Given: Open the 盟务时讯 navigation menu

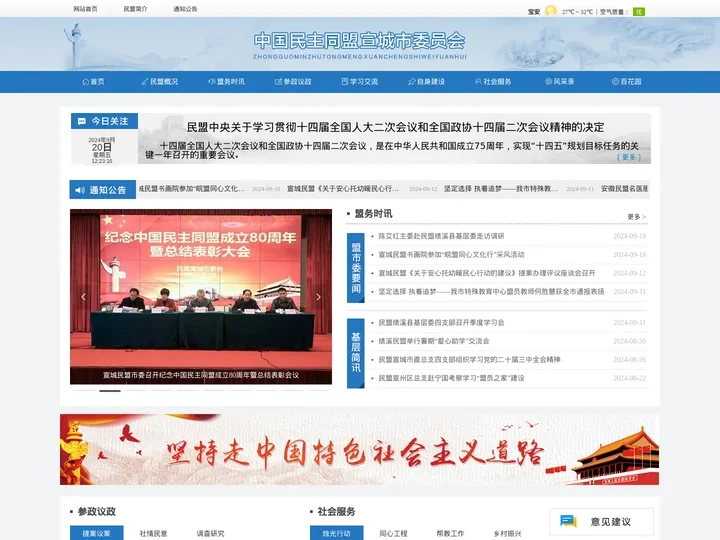Looking at the screenshot, I should click(x=226, y=82).
